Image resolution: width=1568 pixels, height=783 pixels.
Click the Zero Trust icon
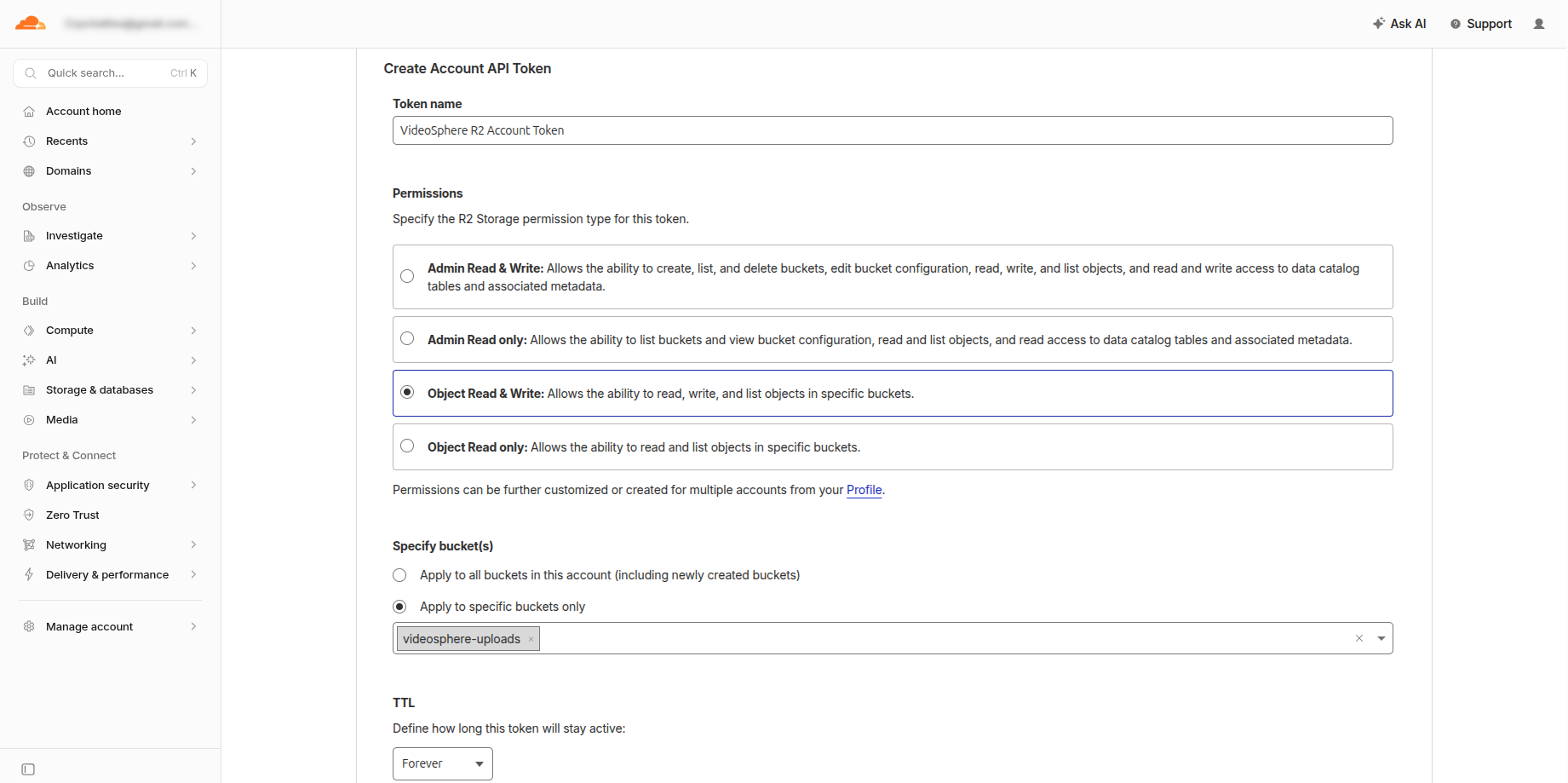[x=29, y=515]
